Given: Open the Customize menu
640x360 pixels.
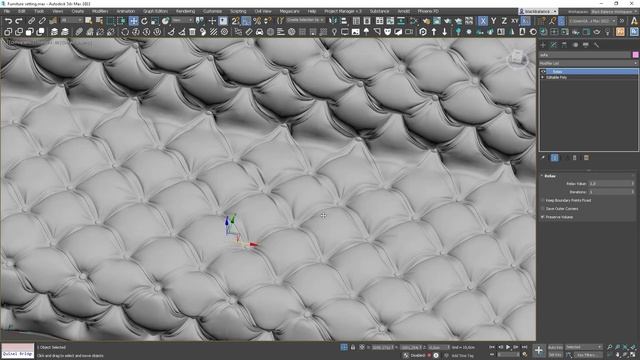Looking at the screenshot, I should point(212,11).
